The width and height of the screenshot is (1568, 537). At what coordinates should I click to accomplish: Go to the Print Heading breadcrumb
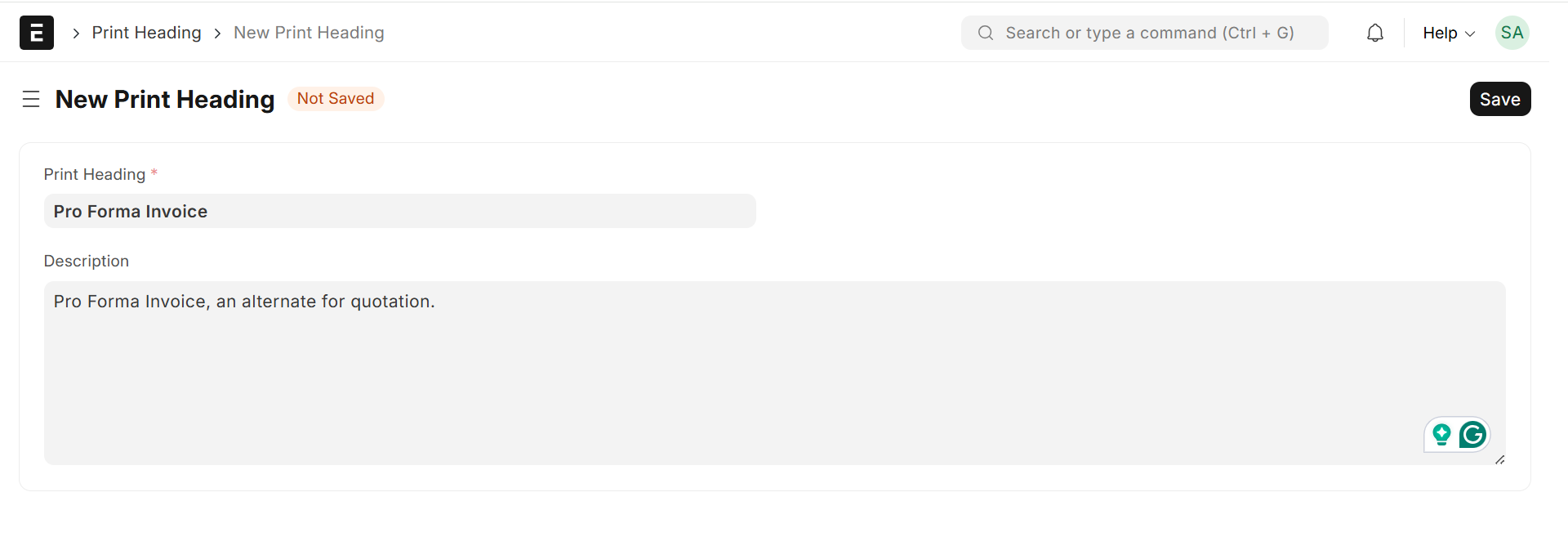click(x=146, y=33)
